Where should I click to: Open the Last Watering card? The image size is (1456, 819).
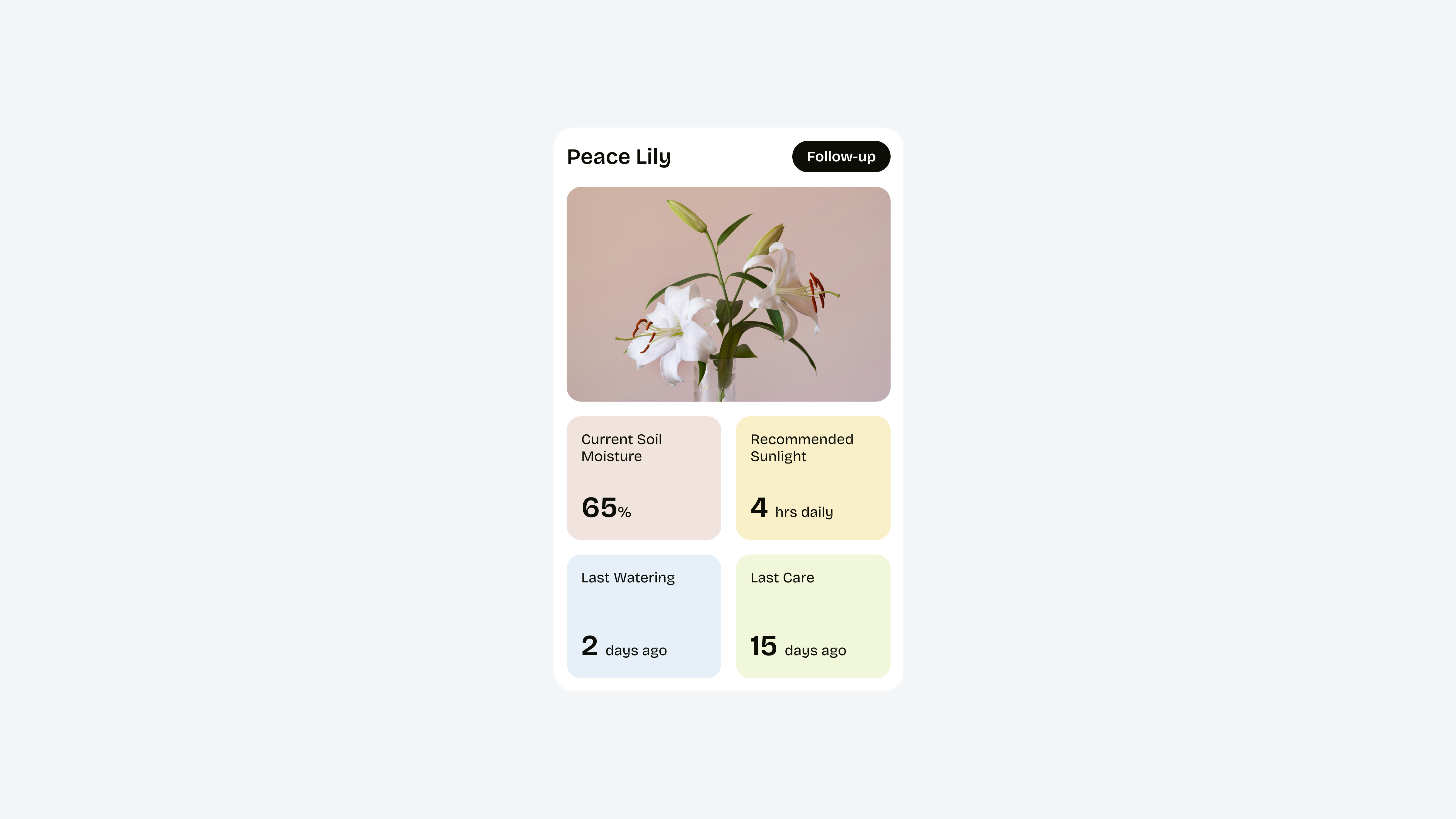[x=644, y=615]
